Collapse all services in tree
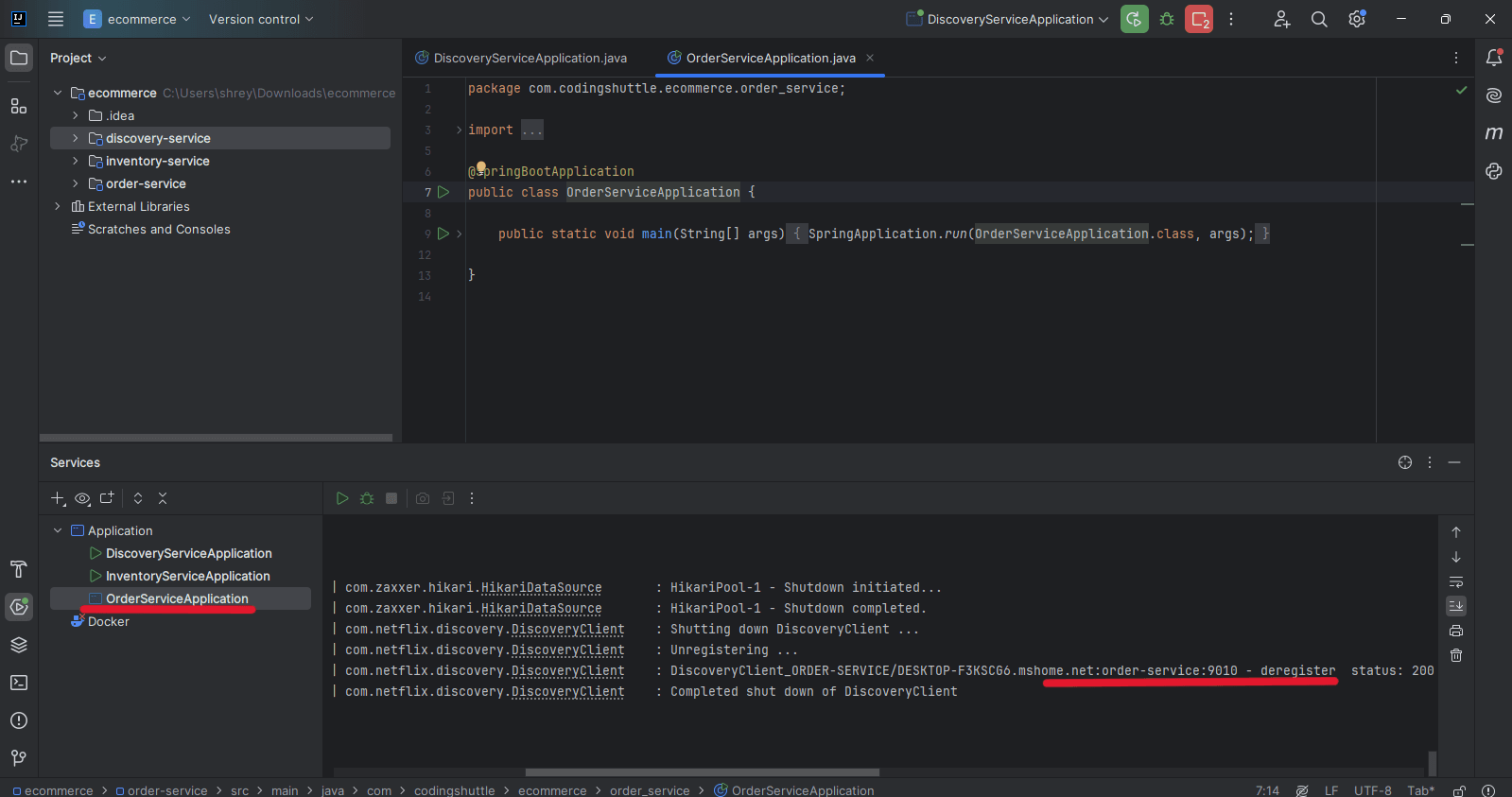Screen dimensions: 1512x797 point(163,498)
